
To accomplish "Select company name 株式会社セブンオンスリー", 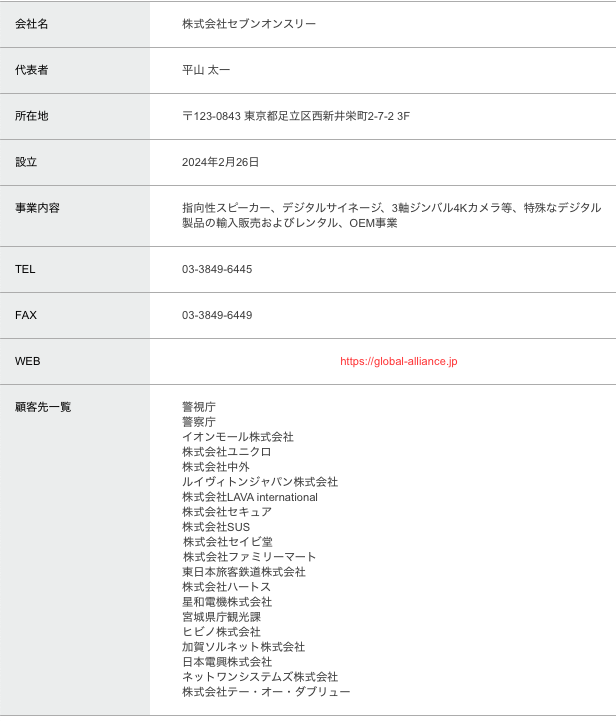I will (249, 24).
